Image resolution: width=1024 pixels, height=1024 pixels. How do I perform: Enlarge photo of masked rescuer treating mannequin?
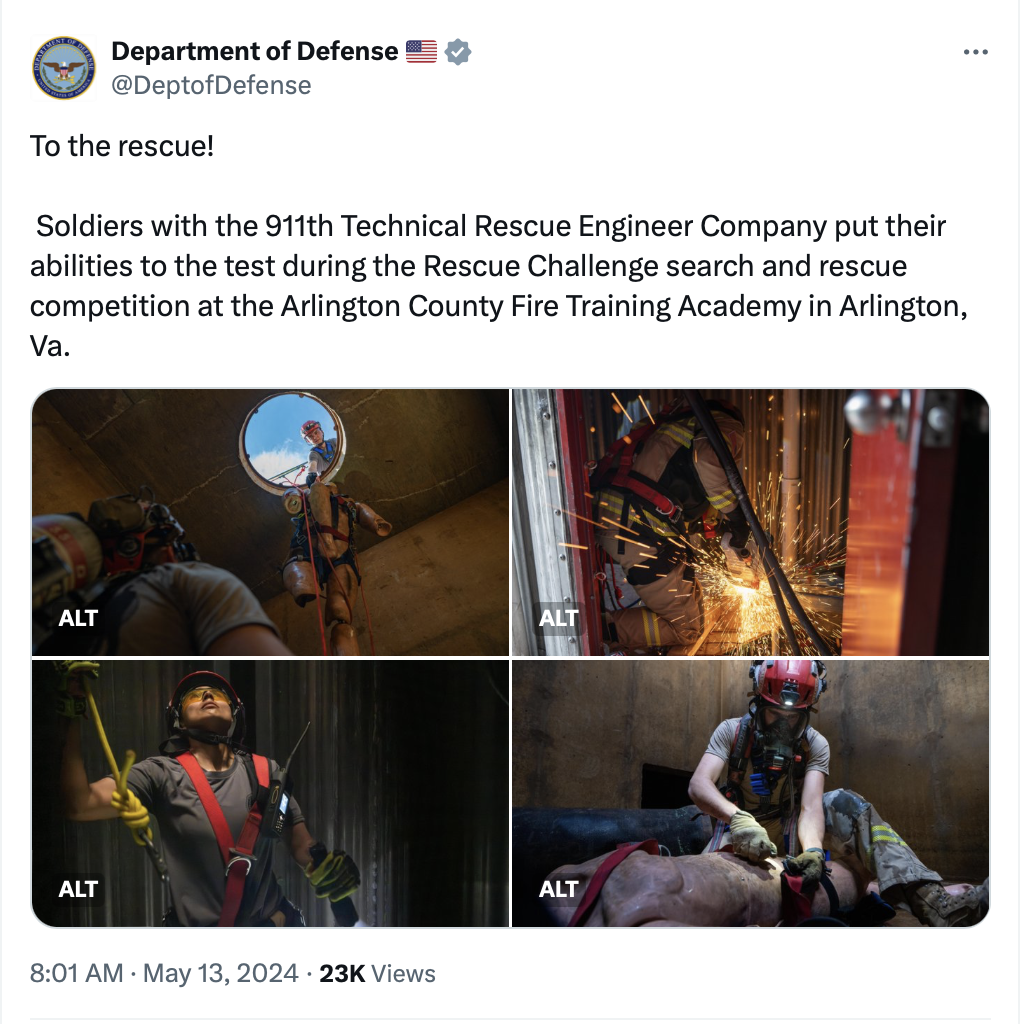(750, 793)
